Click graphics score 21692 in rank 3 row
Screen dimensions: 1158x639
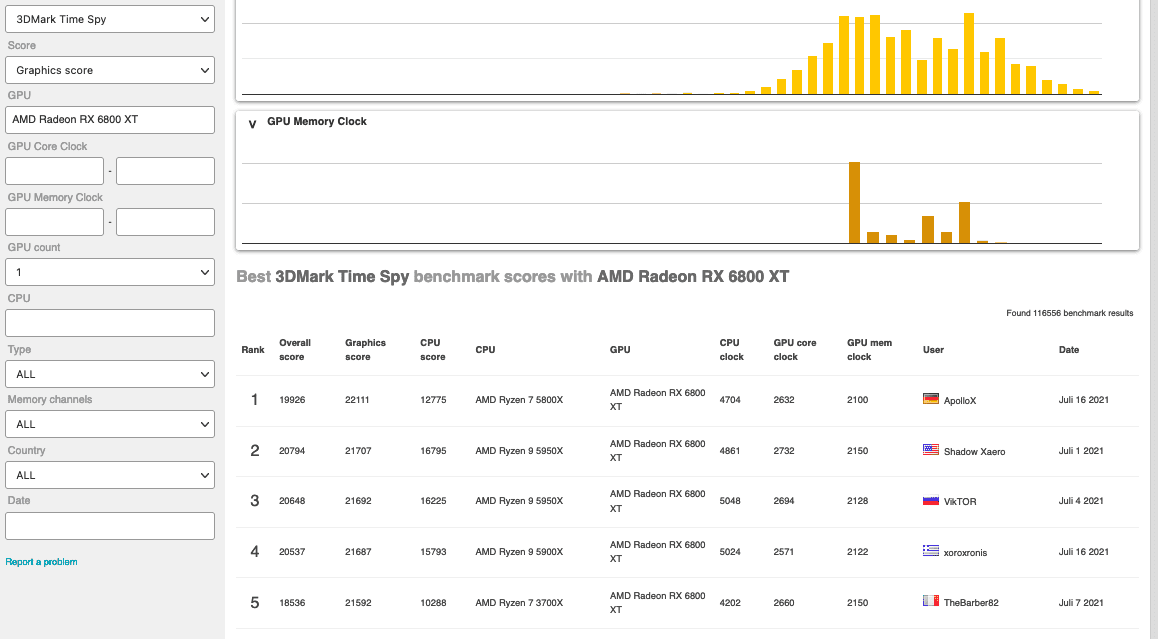(x=358, y=501)
